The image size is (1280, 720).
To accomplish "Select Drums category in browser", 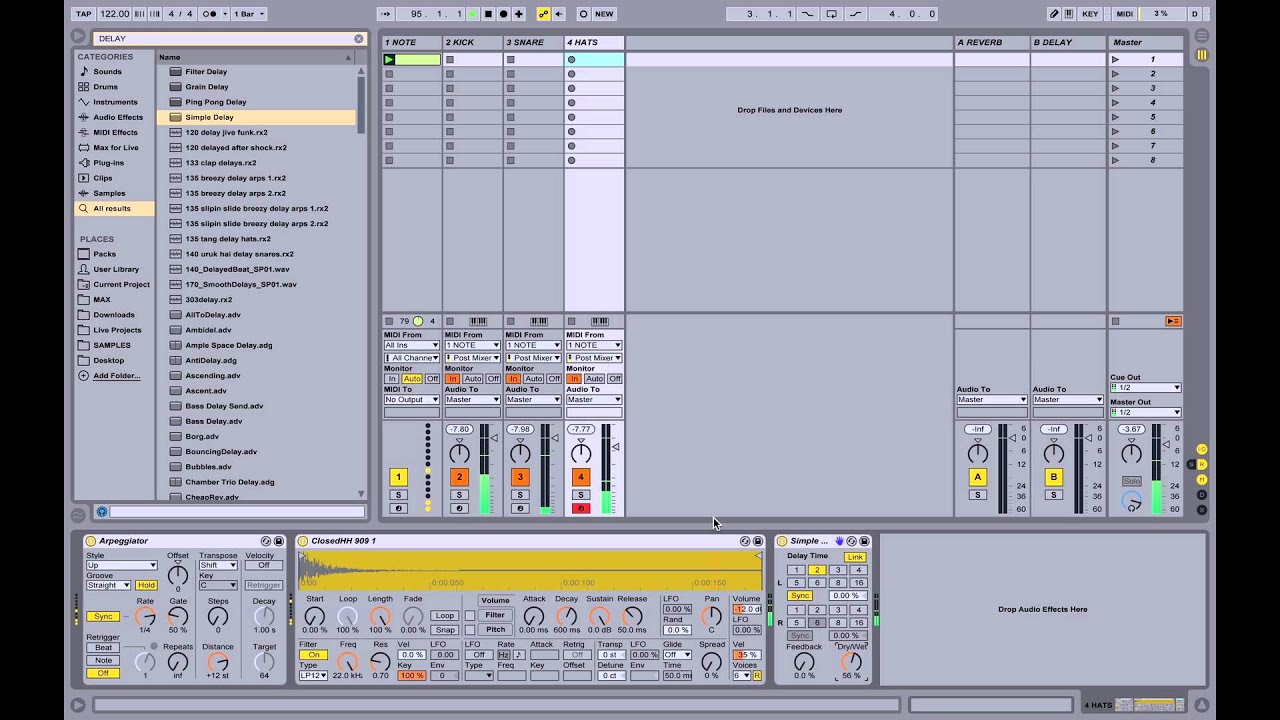I will point(105,87).
